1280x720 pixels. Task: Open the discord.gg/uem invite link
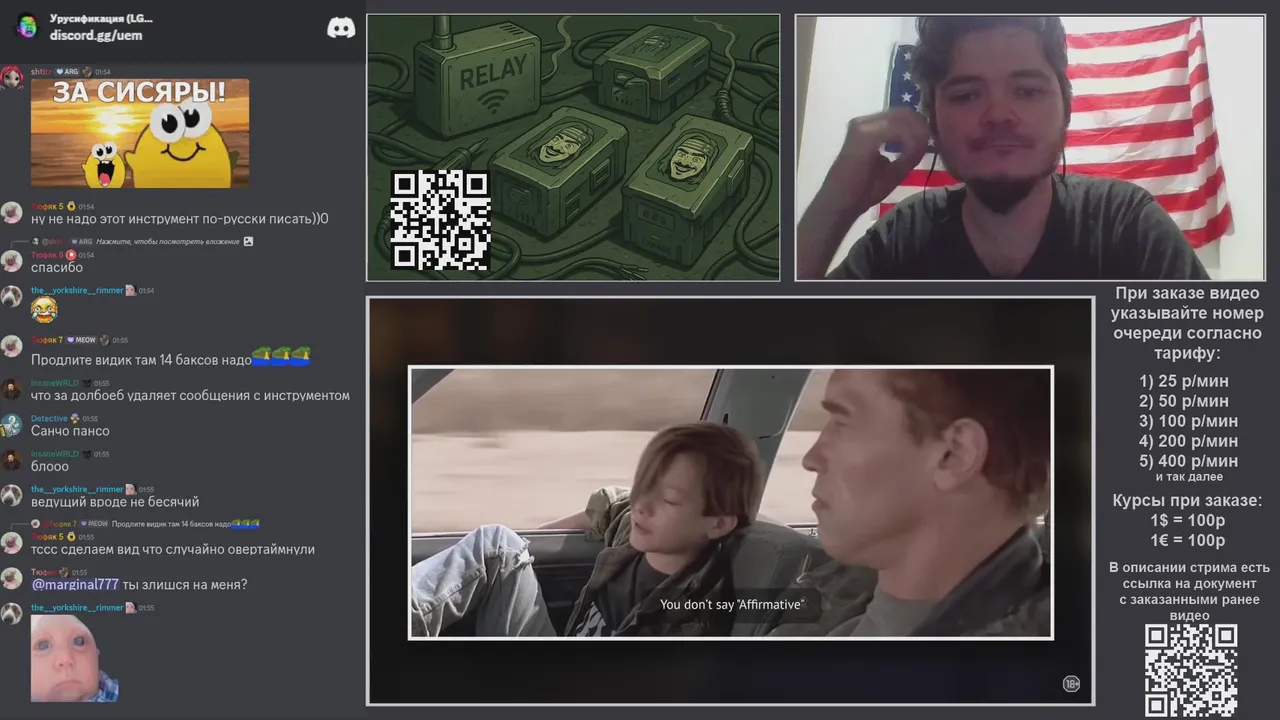[96, 35]
